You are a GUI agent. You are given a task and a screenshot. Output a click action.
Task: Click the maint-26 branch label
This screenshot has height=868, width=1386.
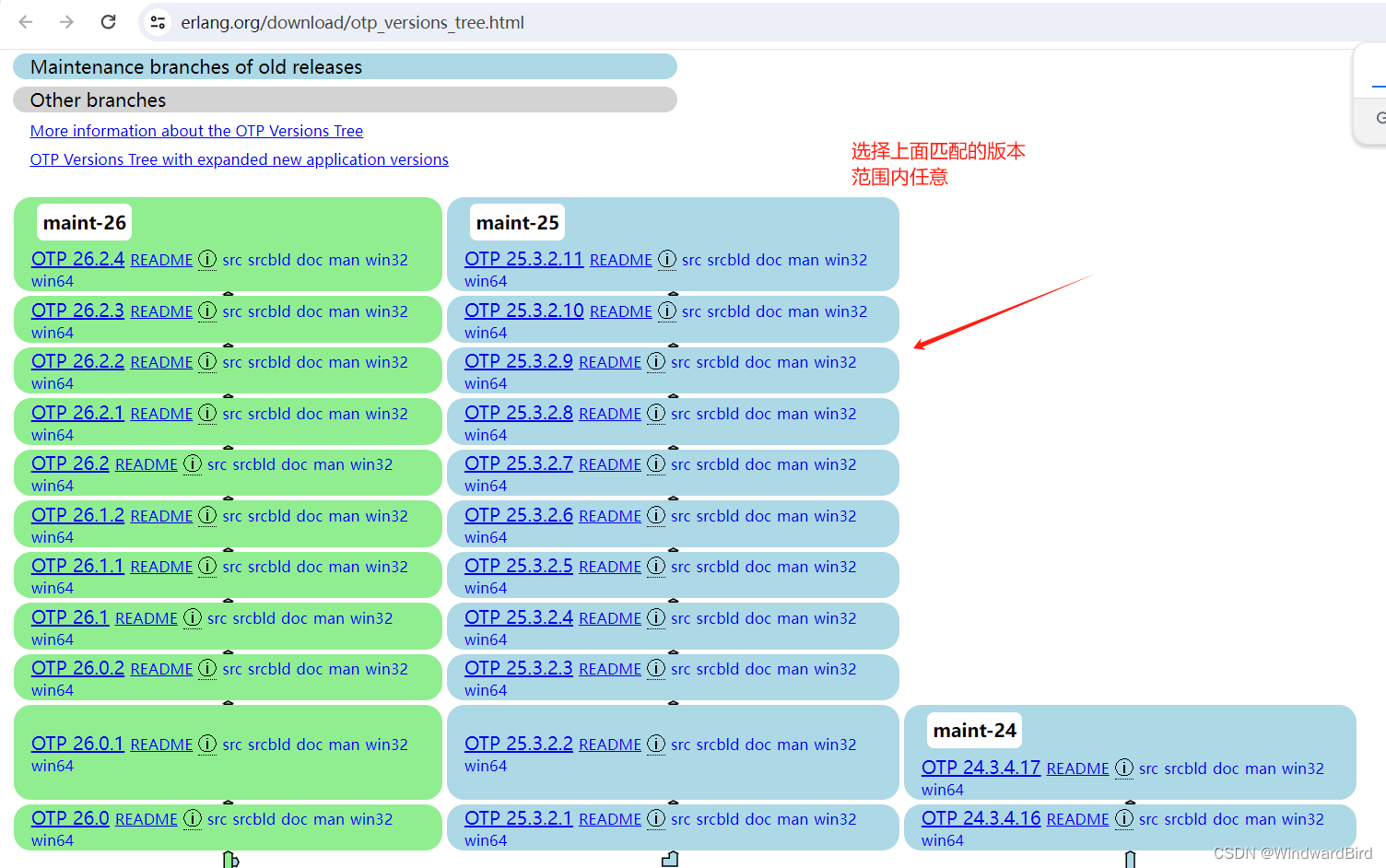pos(85,222)
